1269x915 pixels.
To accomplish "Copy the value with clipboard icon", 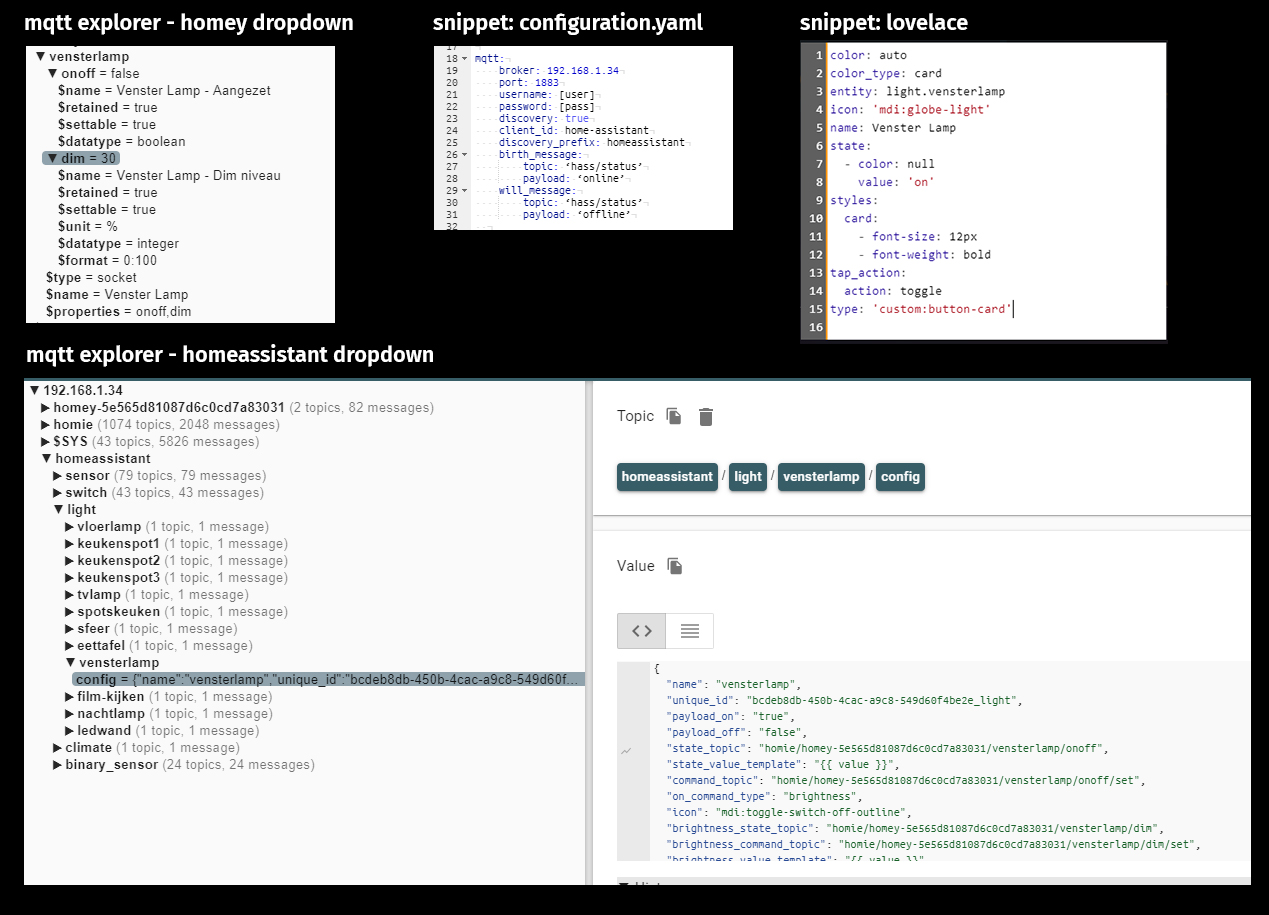I will (x=675, y=566).
